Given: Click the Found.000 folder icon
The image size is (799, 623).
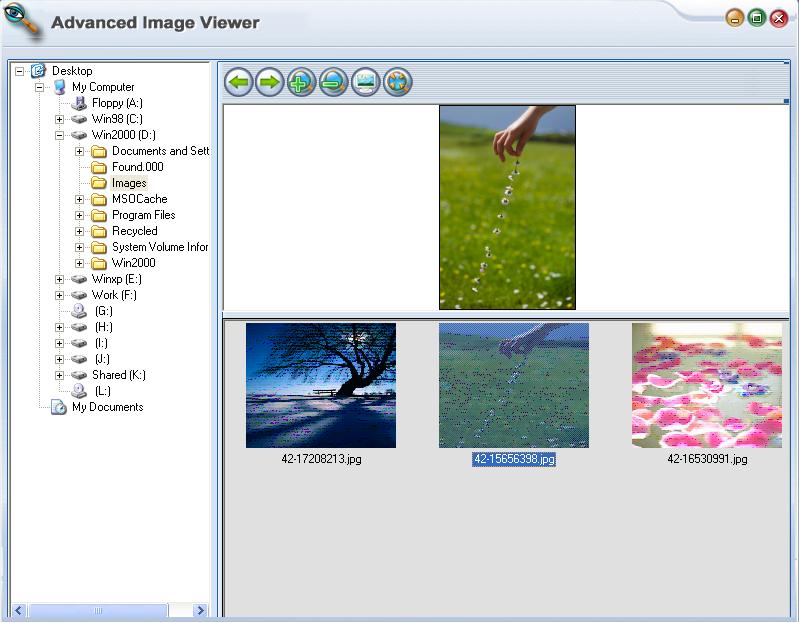Looking at the screenshot, I should 99,167.
